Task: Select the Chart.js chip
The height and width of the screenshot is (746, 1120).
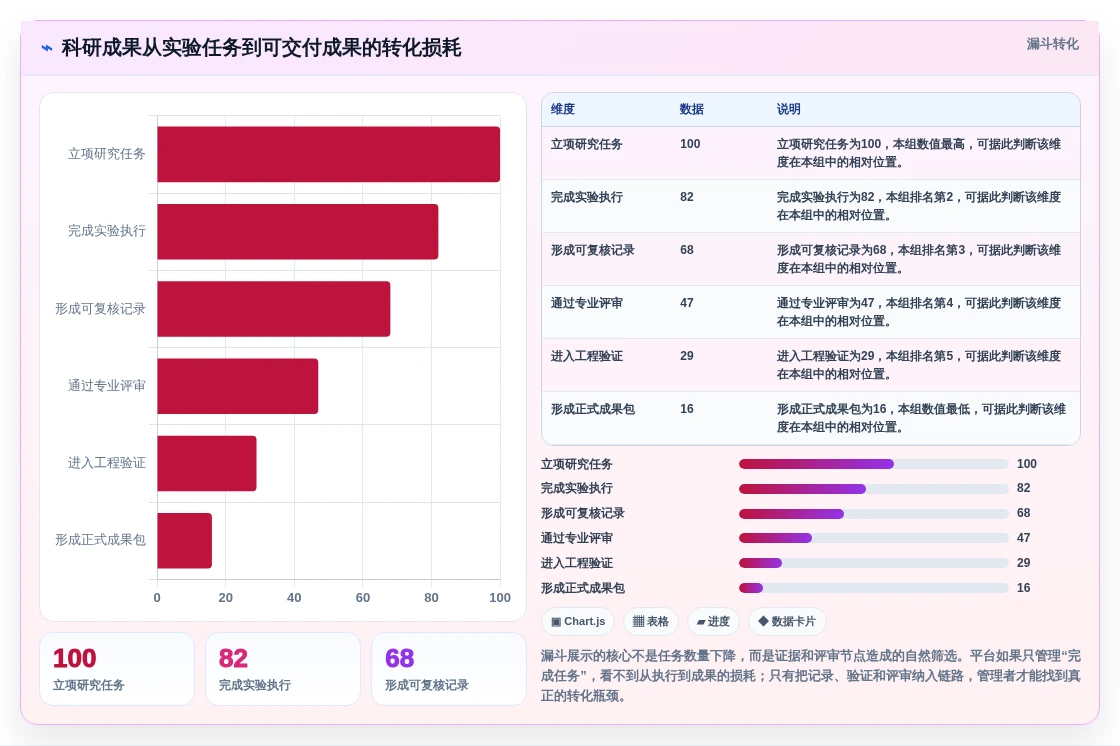Action: [x=578, y=622]
